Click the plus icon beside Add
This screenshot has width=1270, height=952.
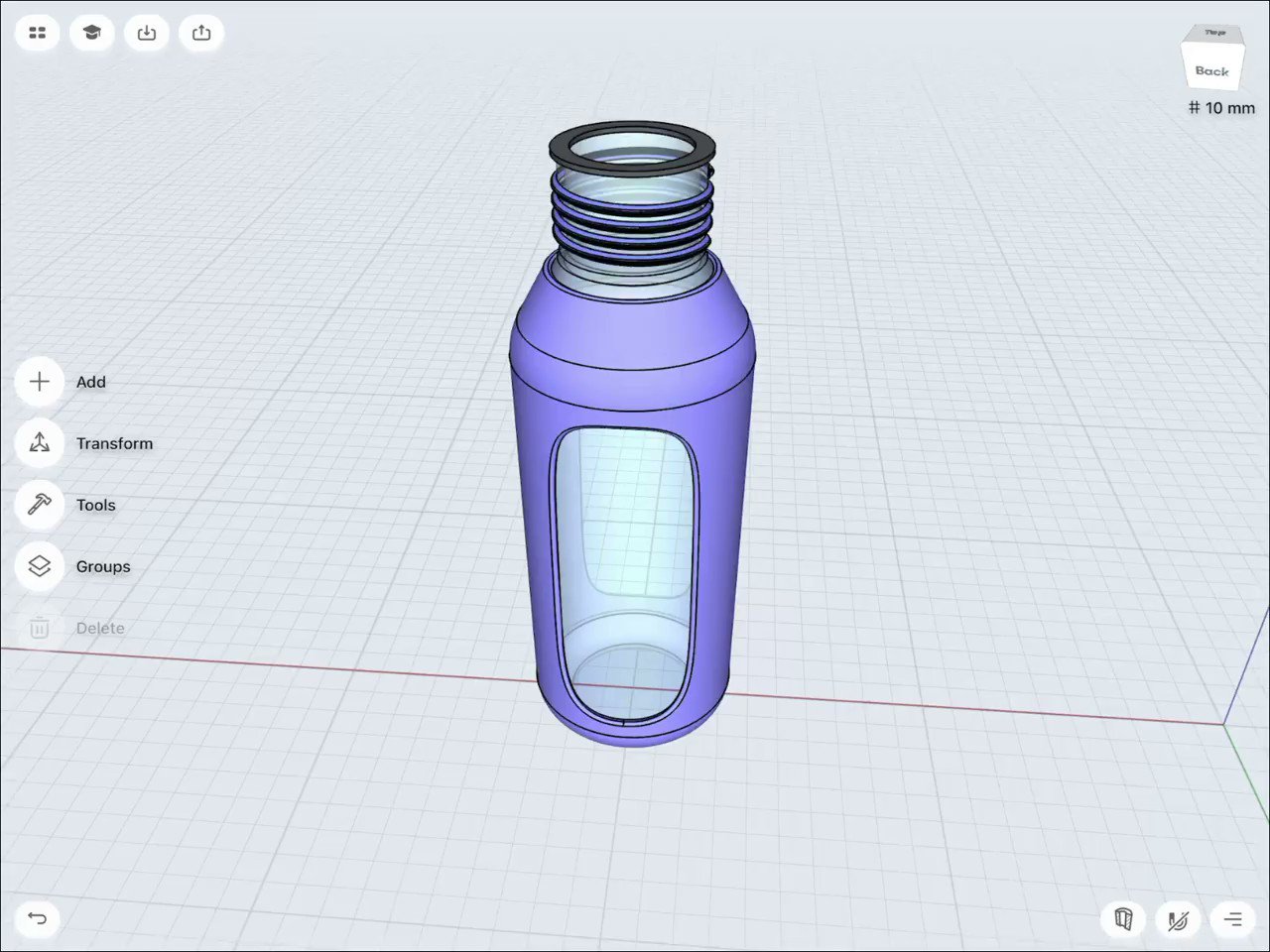(39, 382)
